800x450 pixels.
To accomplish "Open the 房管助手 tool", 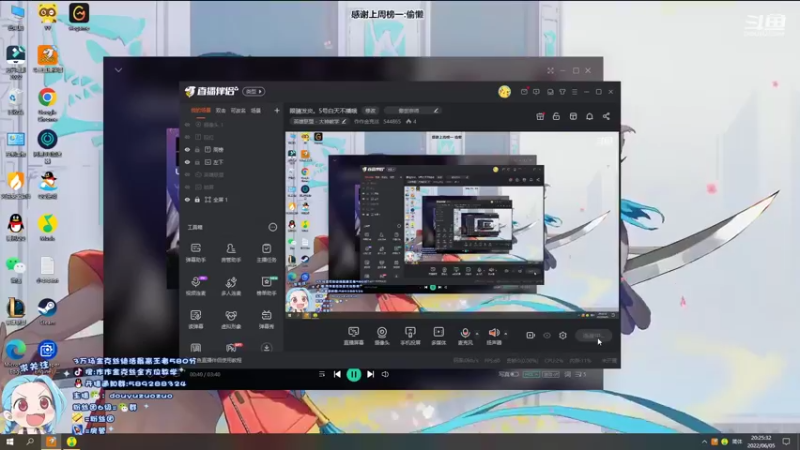I will [x=231, y=253].
